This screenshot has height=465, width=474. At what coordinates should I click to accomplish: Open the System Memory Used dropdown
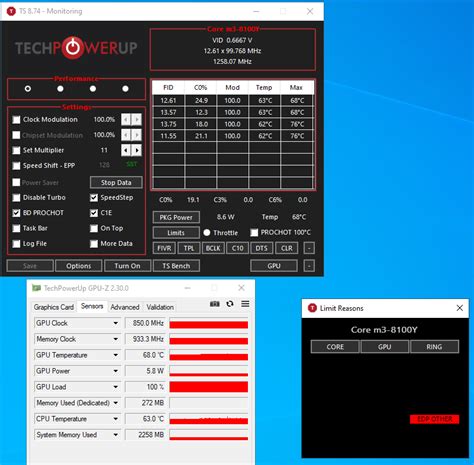pyautogui.click(x=116, y=435)
